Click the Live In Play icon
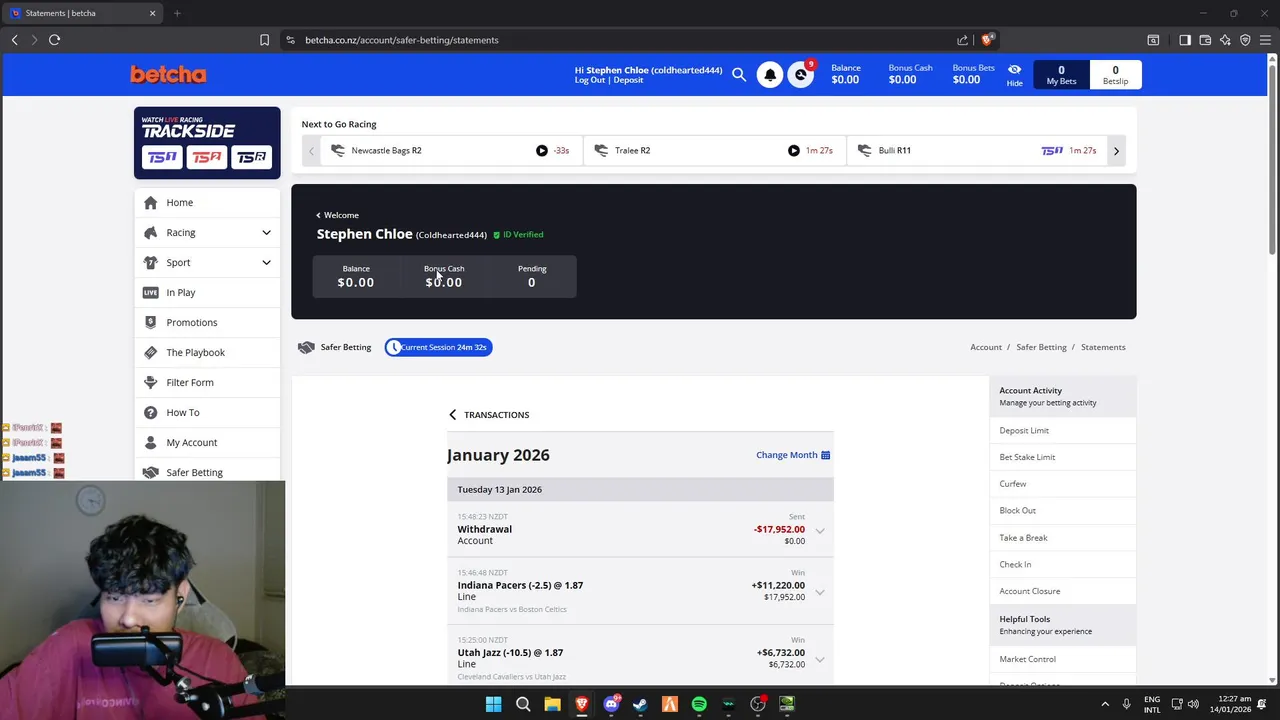 (150, 292)
